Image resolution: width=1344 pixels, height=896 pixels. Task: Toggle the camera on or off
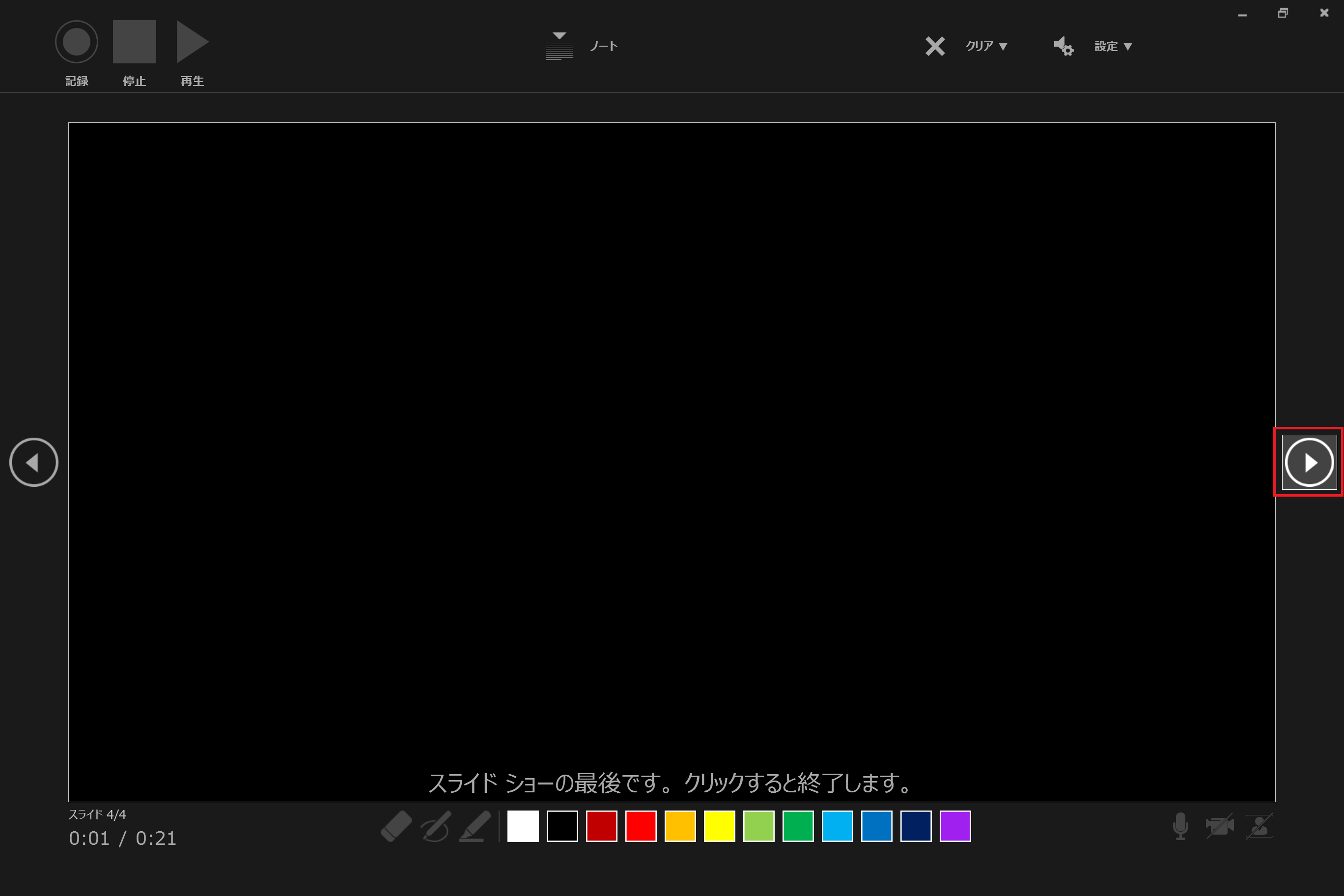[1220, 826]
